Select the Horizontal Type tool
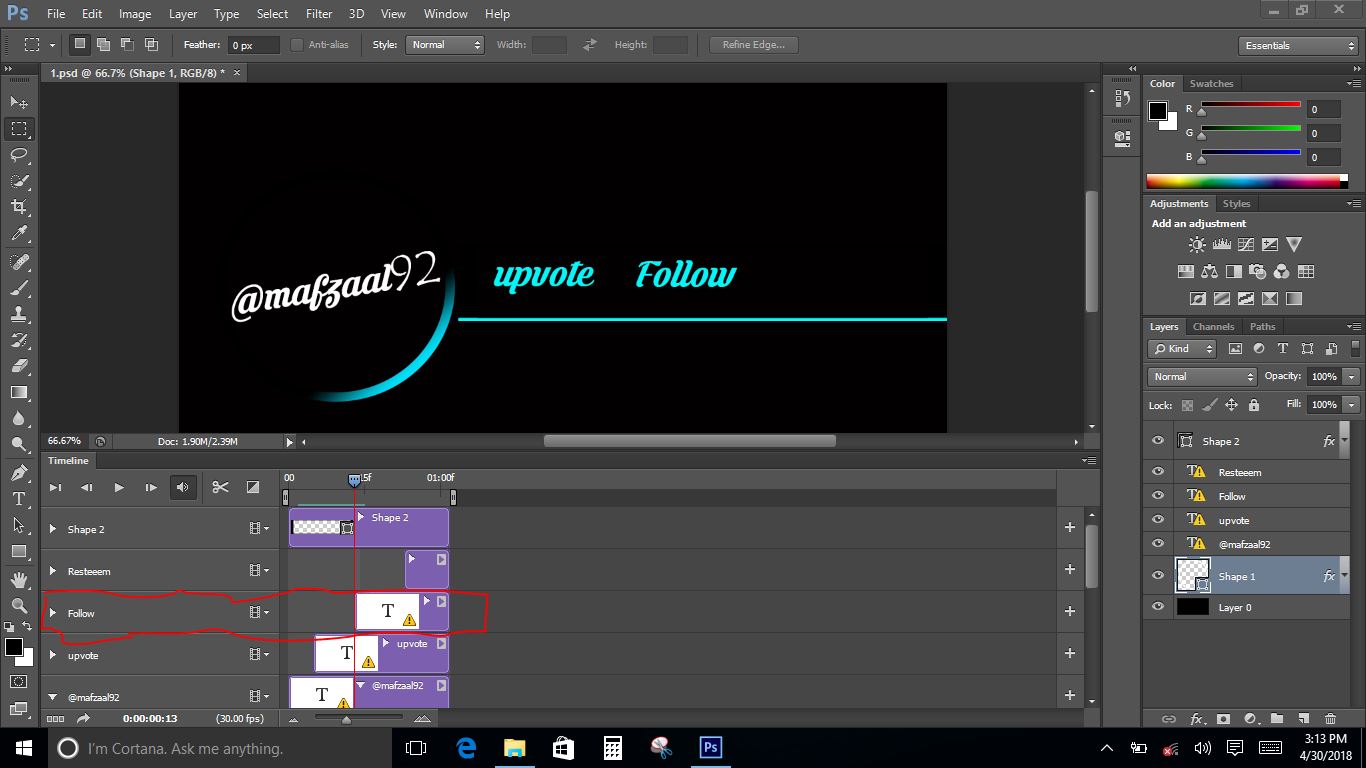This screenshot has height=768, width=1366. tap(19, 499)
